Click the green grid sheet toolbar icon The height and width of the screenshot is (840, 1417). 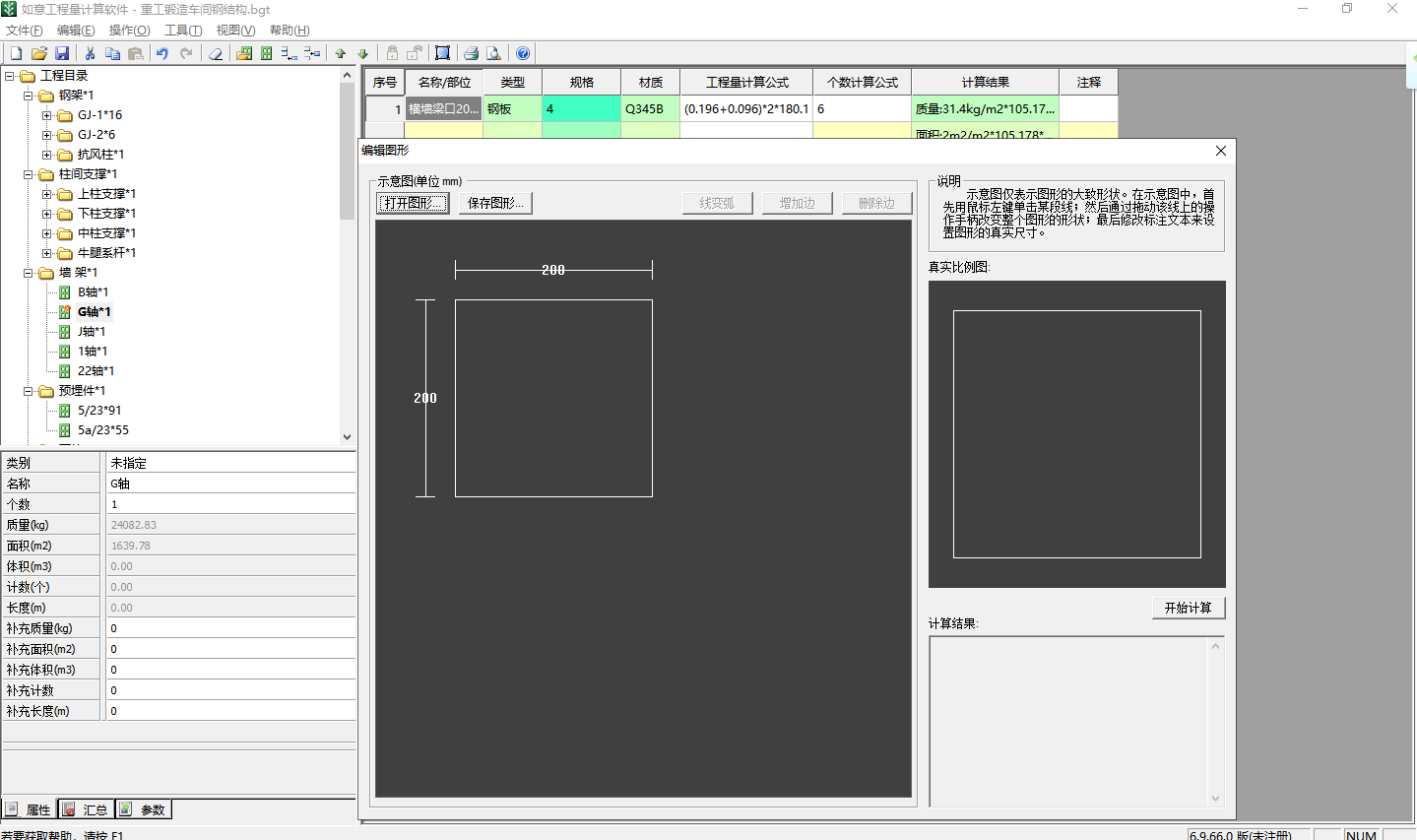click(266, 53)
